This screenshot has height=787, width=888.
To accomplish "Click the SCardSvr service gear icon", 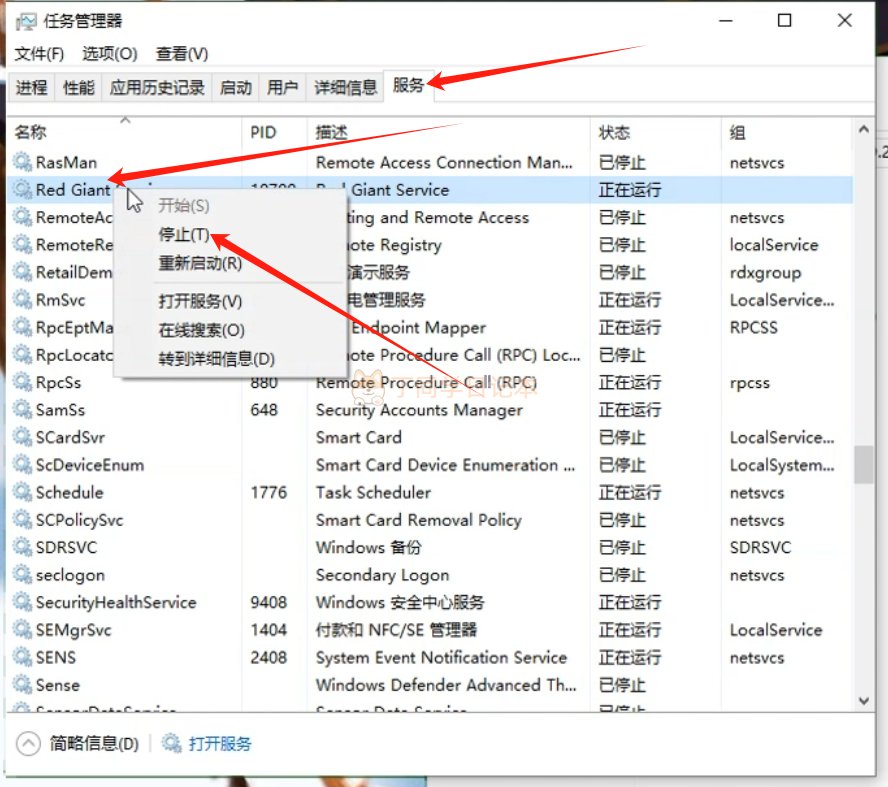I will (x=22, y=437).
